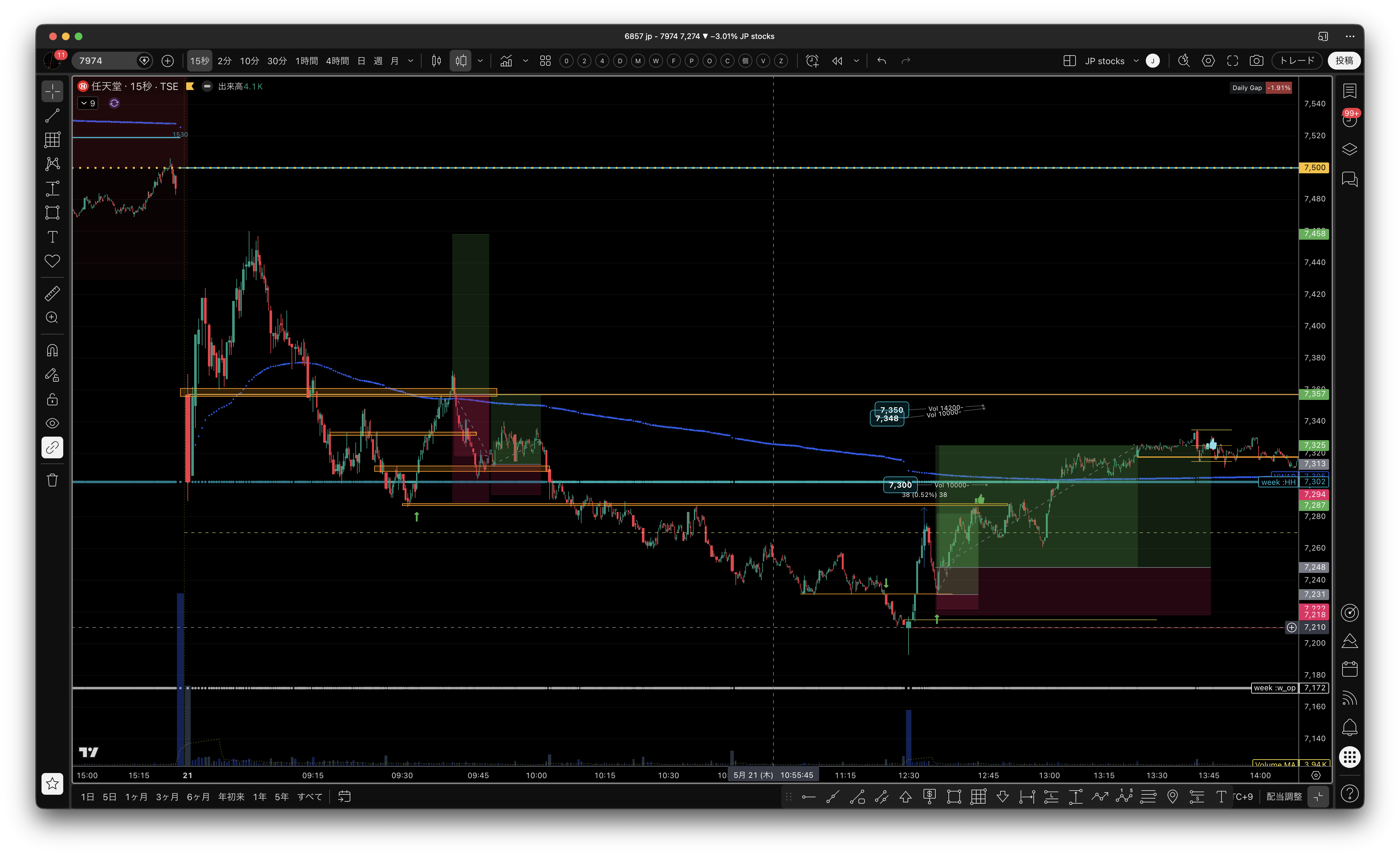This screenshot has width=1400, height=856.
Task: Expand favorite indicators dropdown
Action: [526, 61]
